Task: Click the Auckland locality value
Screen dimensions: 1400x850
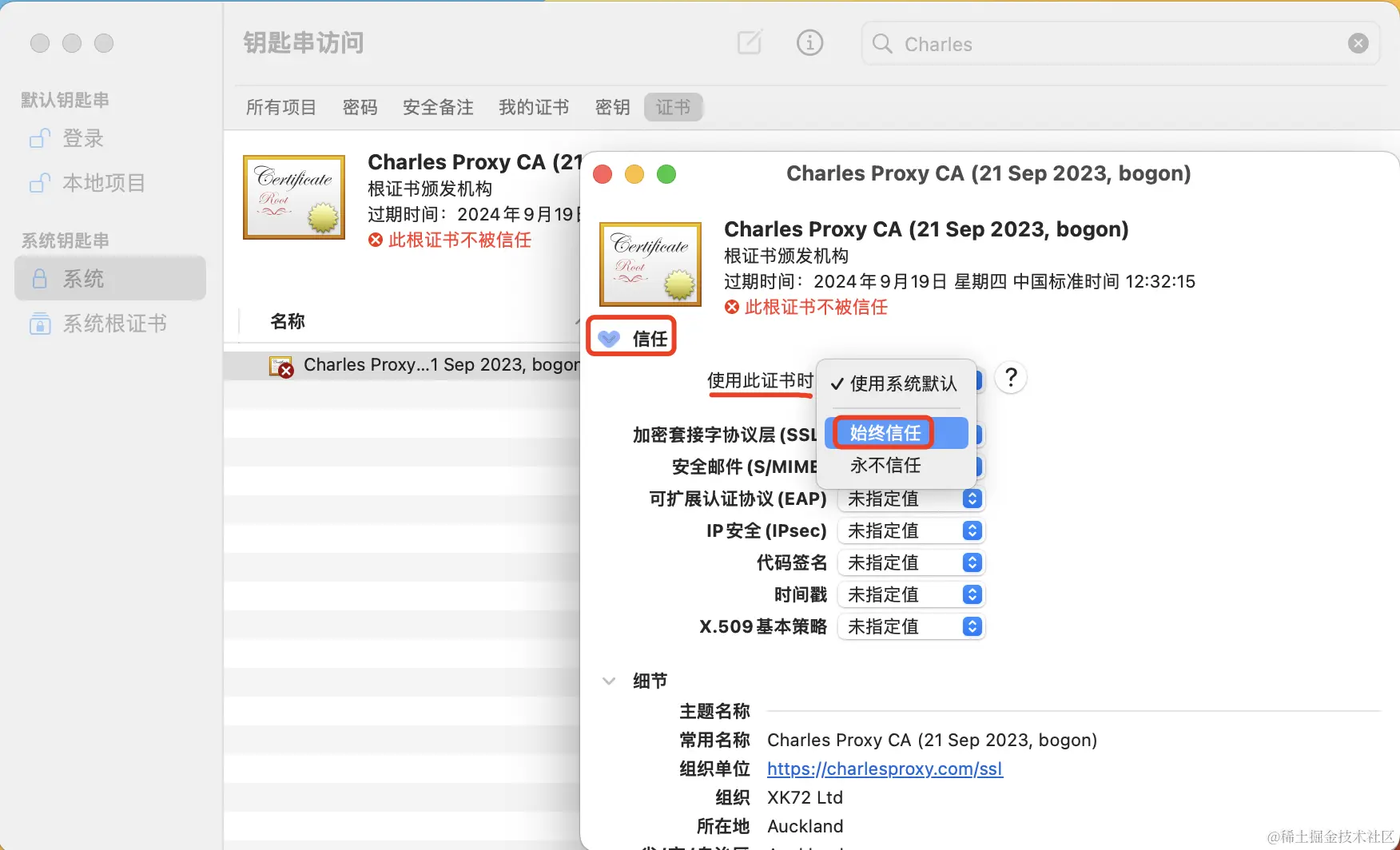Action: [x=805, y=826]
